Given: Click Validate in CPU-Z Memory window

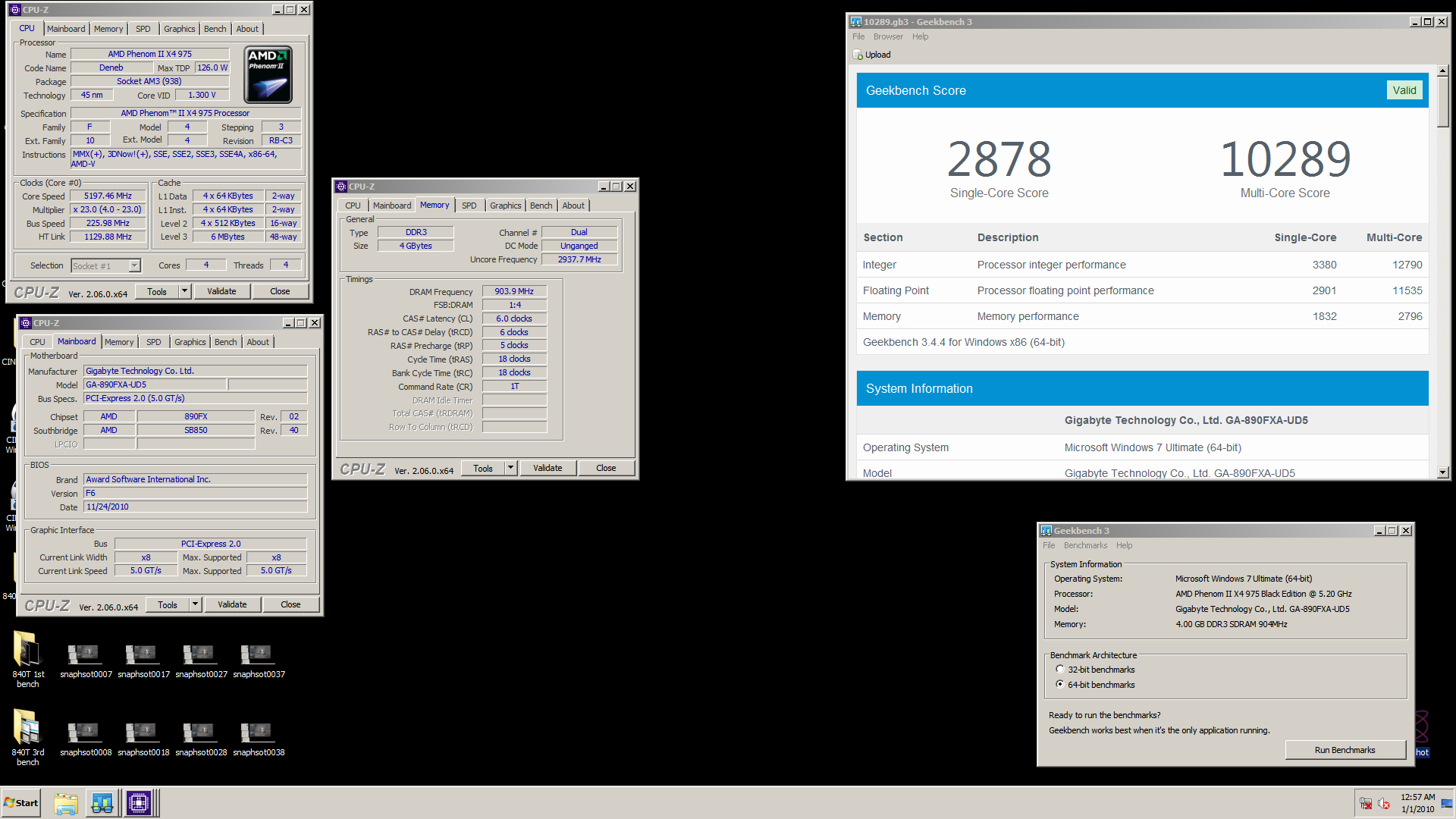Looking at the screenshot, I should point(548,468).
